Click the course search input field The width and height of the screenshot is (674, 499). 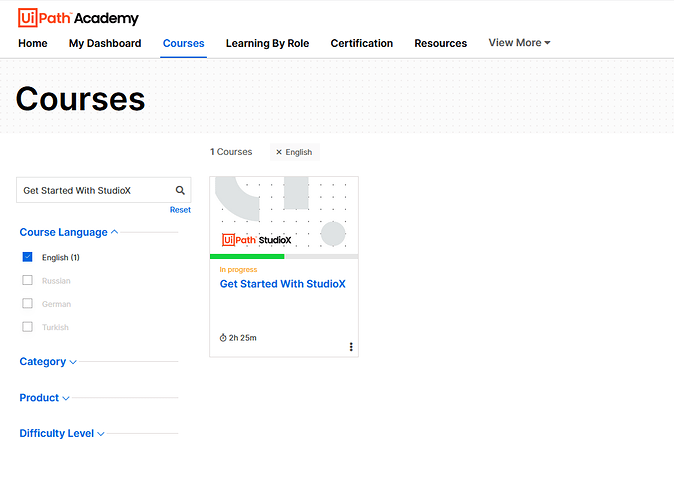(104, 190)
